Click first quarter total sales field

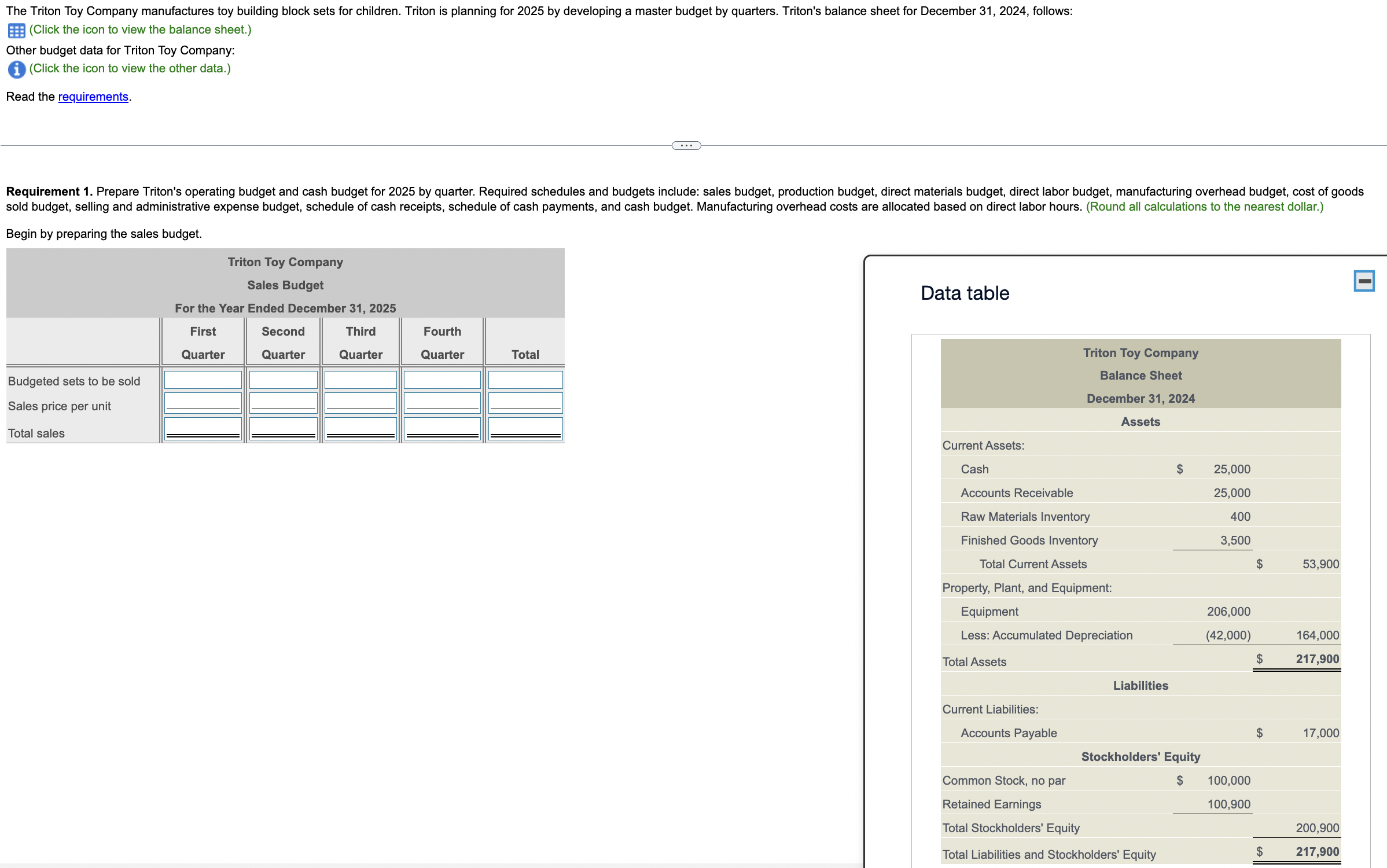(203, 429)
